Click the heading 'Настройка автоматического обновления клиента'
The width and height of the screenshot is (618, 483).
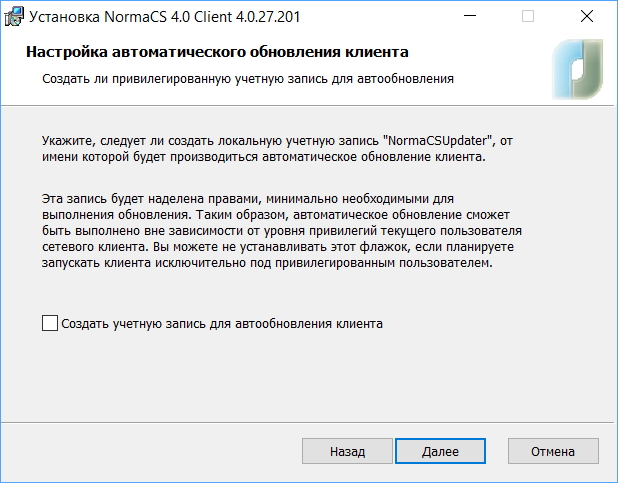point(217,52)
